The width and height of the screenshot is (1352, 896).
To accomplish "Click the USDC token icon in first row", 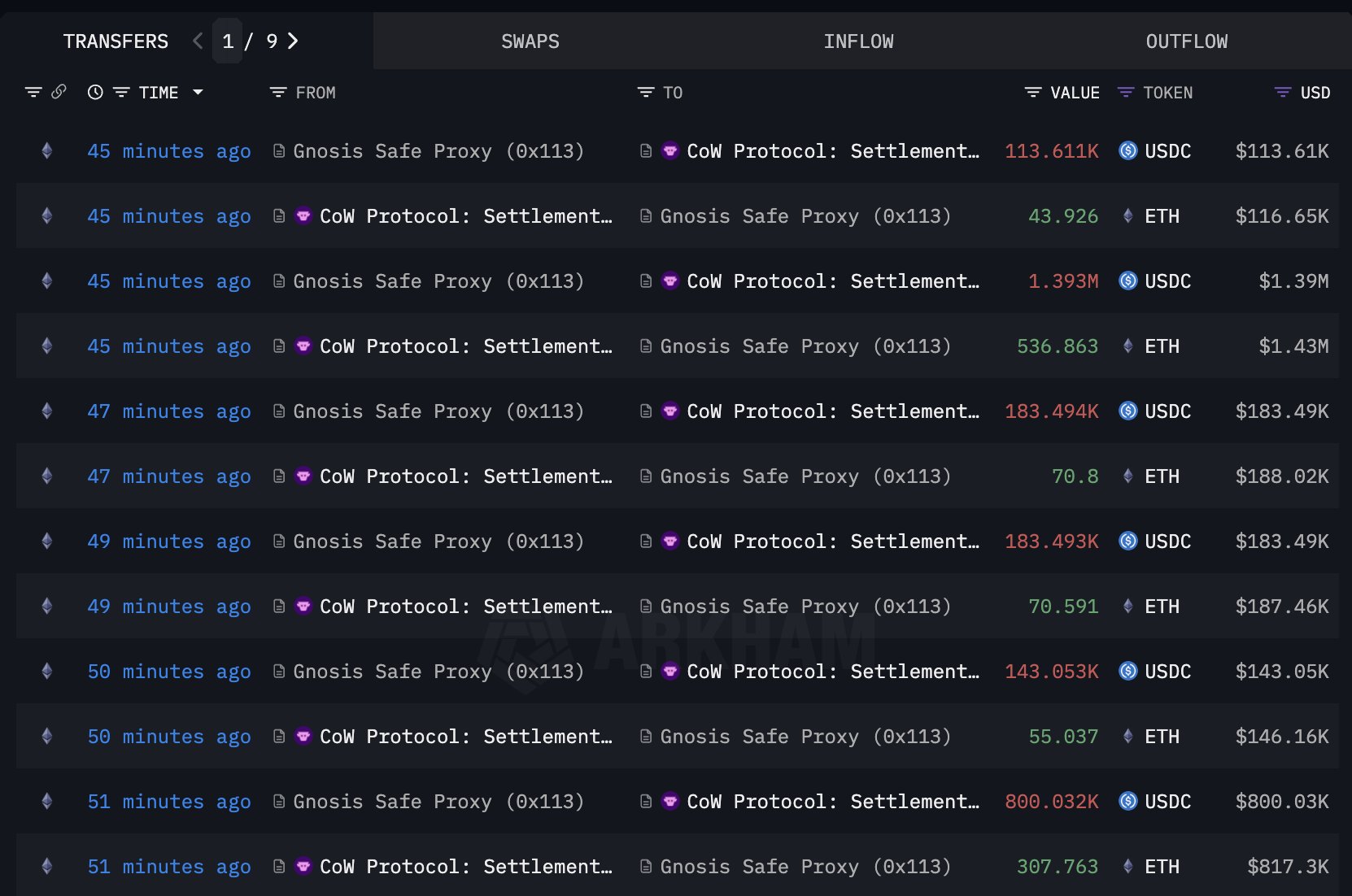I will (1128, 150).
